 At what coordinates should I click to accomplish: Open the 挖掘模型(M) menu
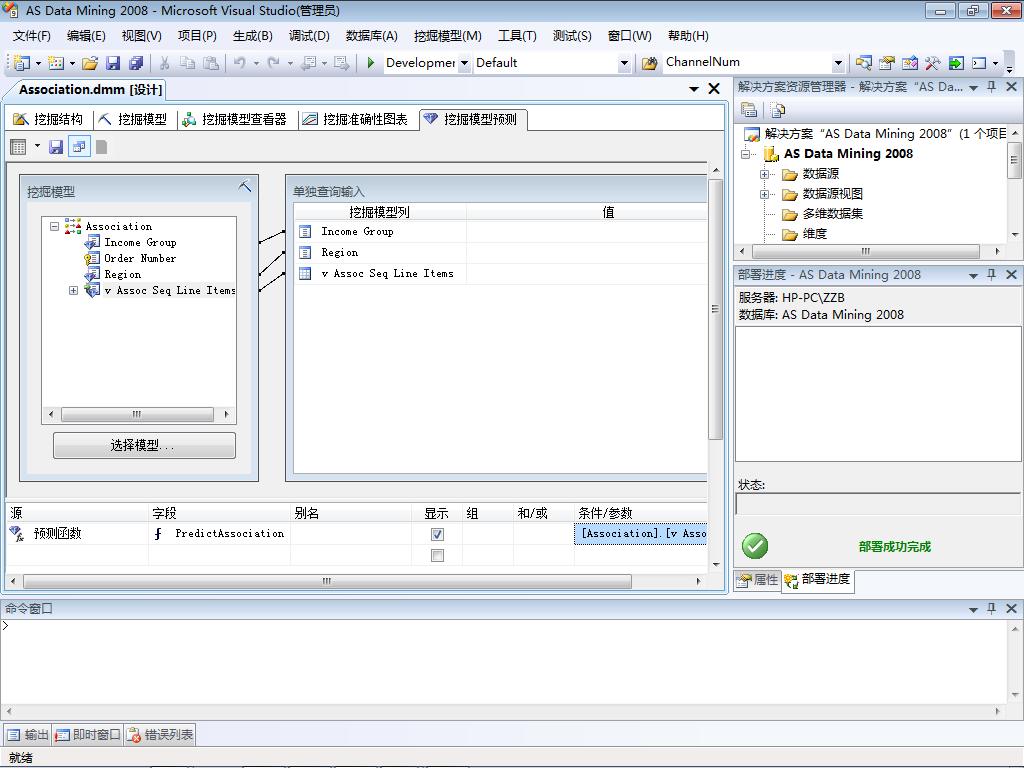click(447, 36)
